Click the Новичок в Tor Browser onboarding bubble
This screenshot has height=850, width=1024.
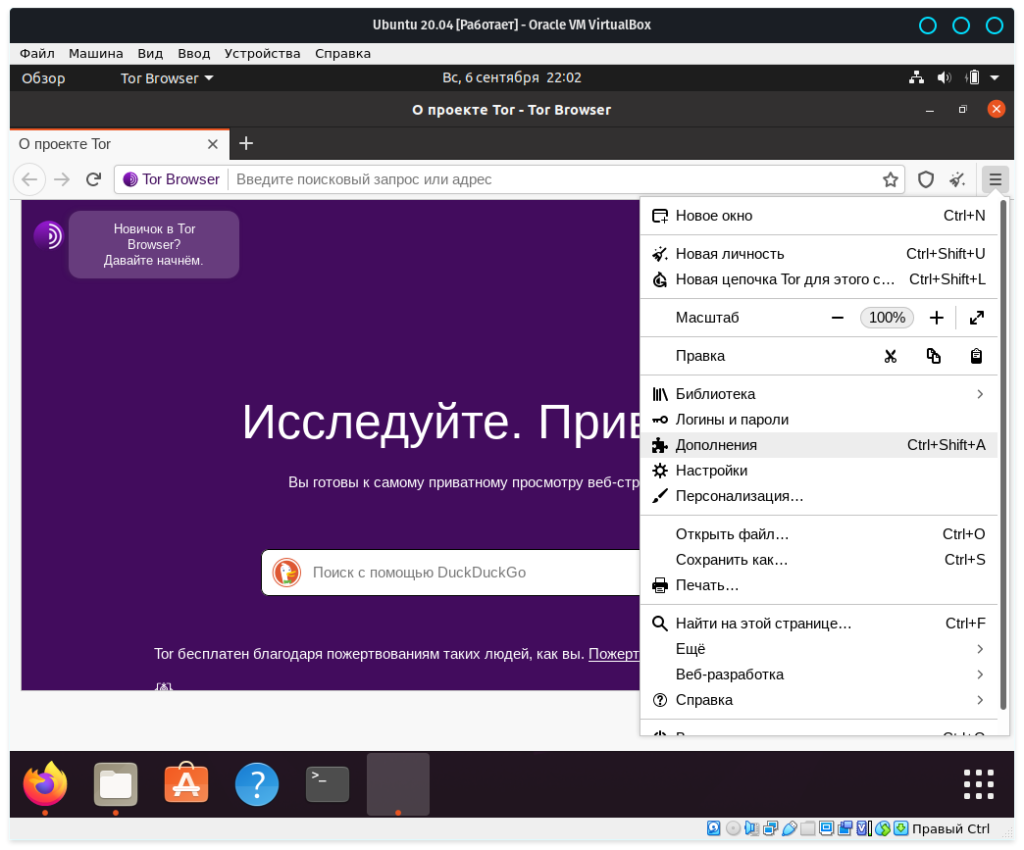153,245
